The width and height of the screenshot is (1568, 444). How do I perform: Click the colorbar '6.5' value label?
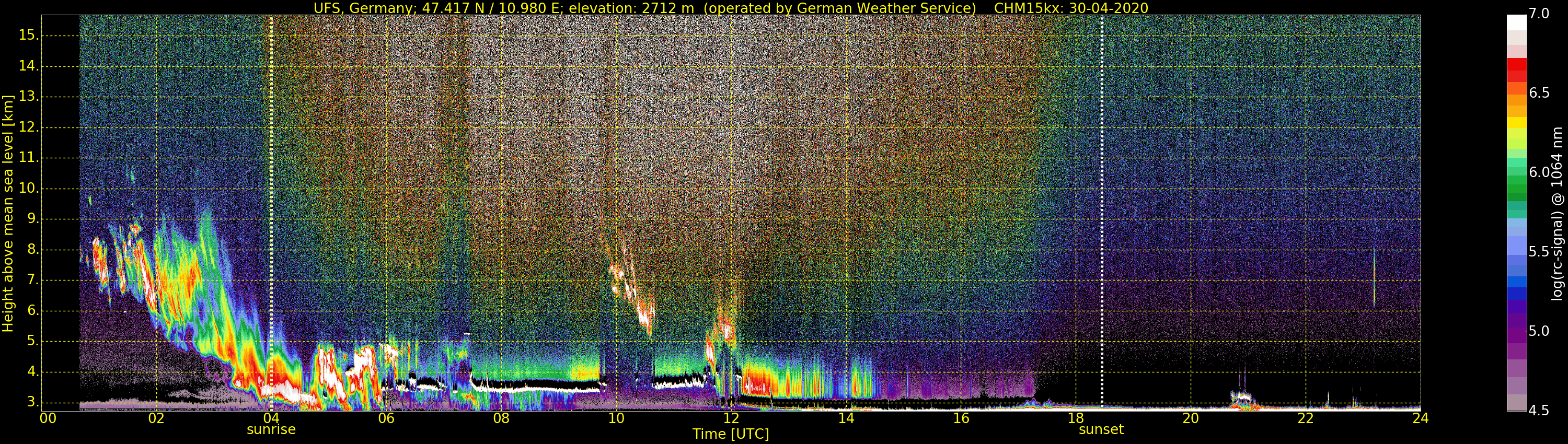(x=1539, y=92)
